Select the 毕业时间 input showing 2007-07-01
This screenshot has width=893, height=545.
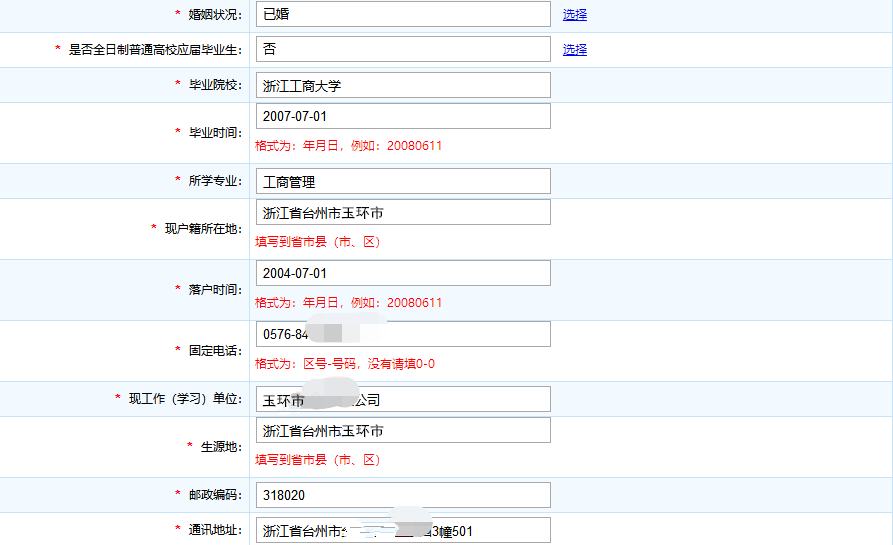pyautogui.click(x=403, y=117)
